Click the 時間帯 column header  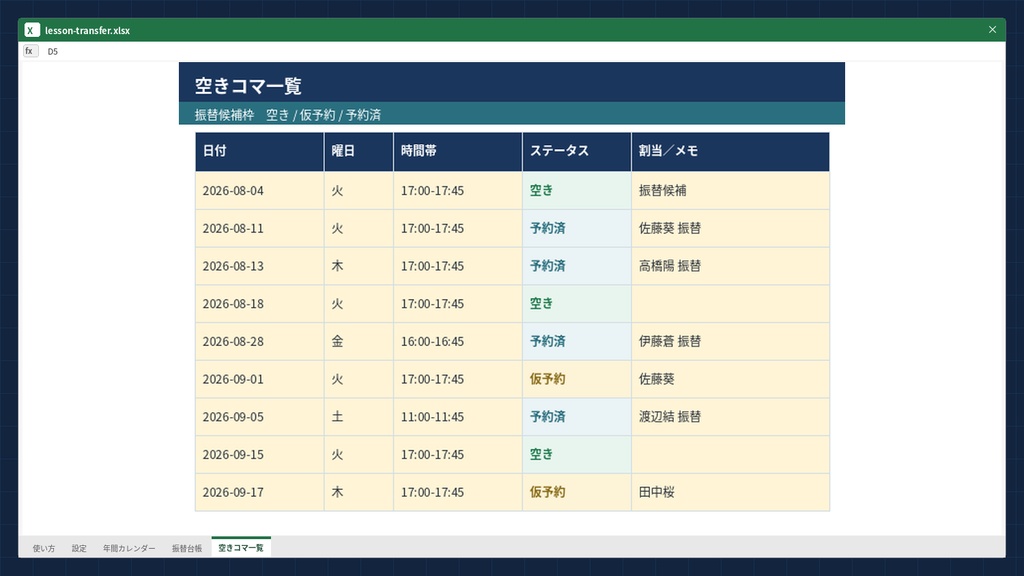coord(458,152)
